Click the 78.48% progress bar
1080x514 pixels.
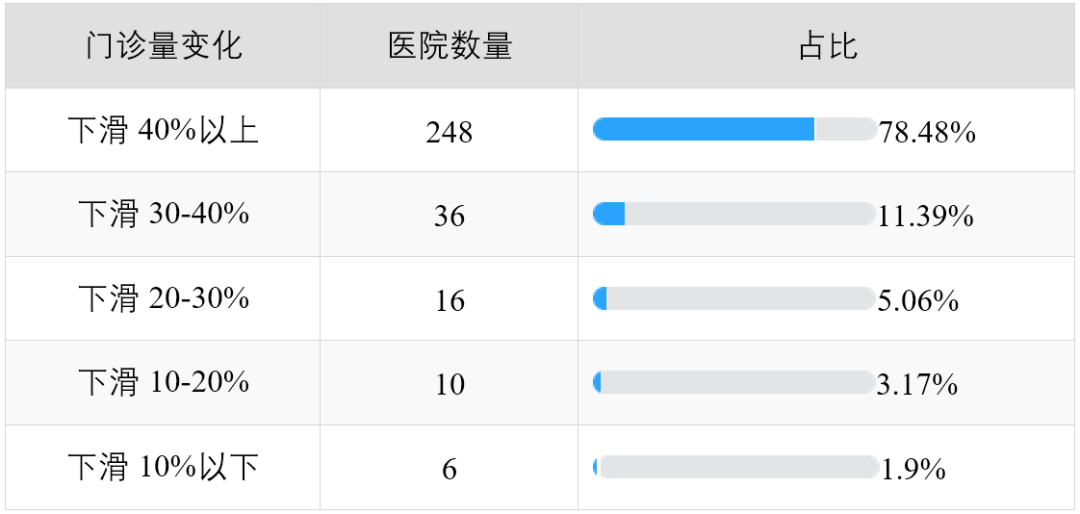pyautogui.click(x=734, y=130)
